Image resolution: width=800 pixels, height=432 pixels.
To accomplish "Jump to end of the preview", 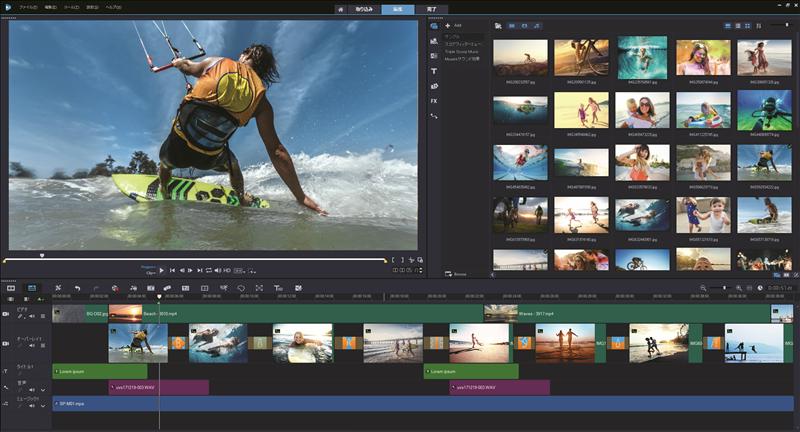I will coord(199,270).
